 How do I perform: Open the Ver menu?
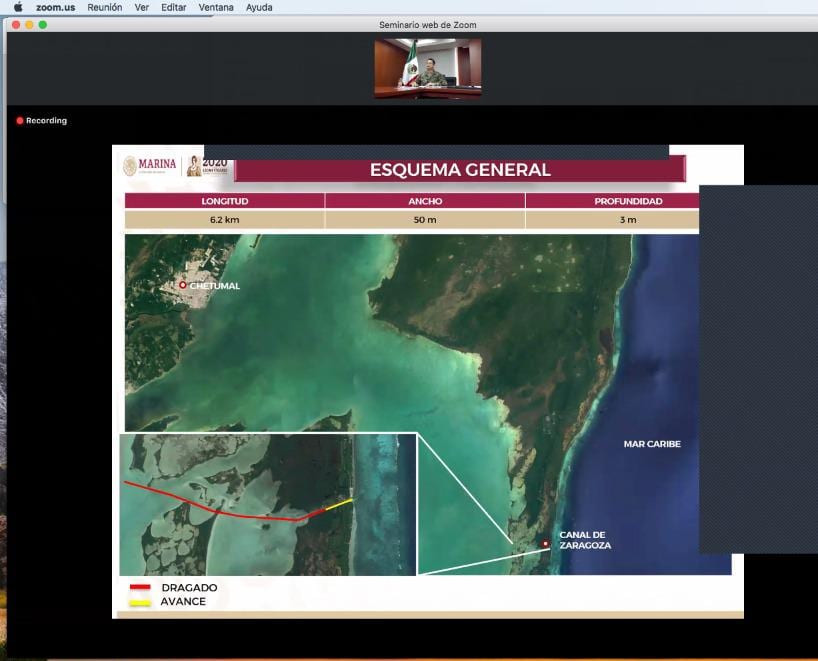pyautogui.click(x=142, y=7)
